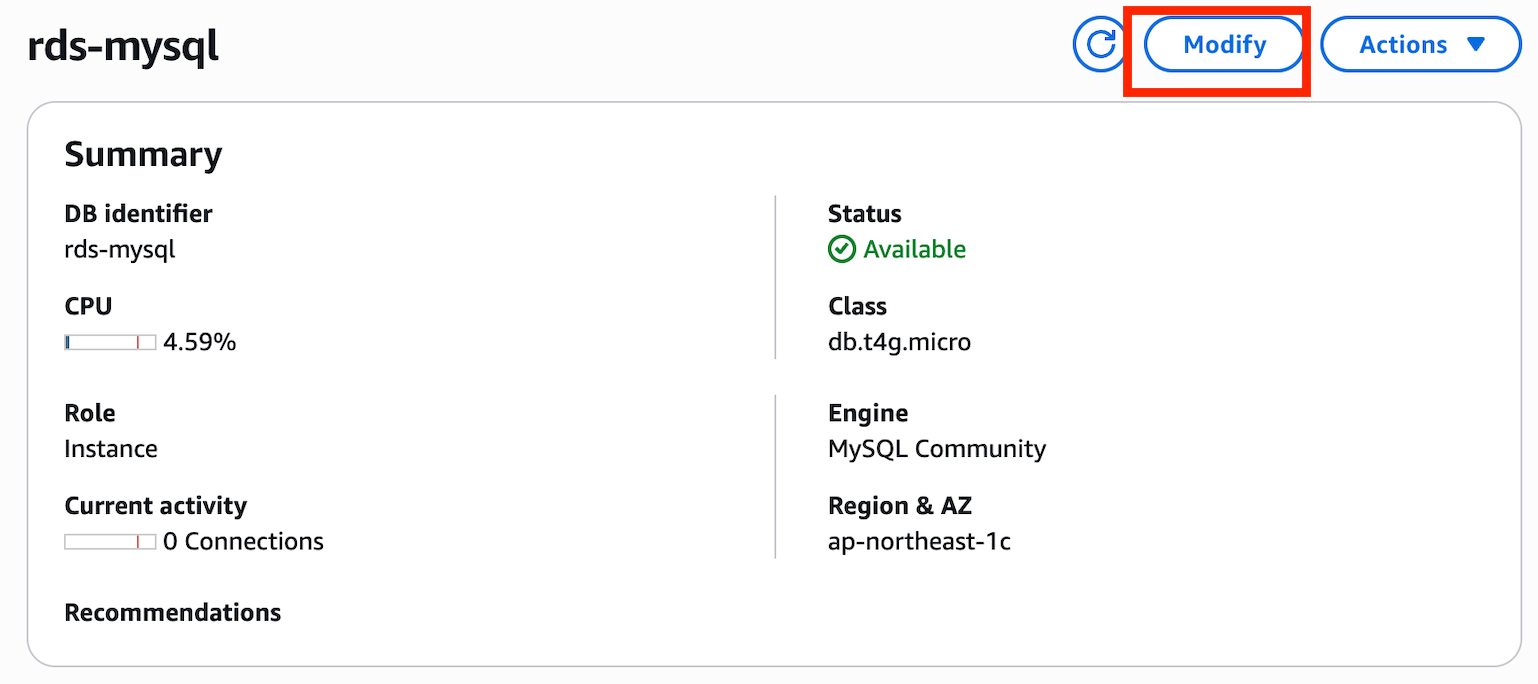Click the 4.59% CPU value

click(200, 343)
